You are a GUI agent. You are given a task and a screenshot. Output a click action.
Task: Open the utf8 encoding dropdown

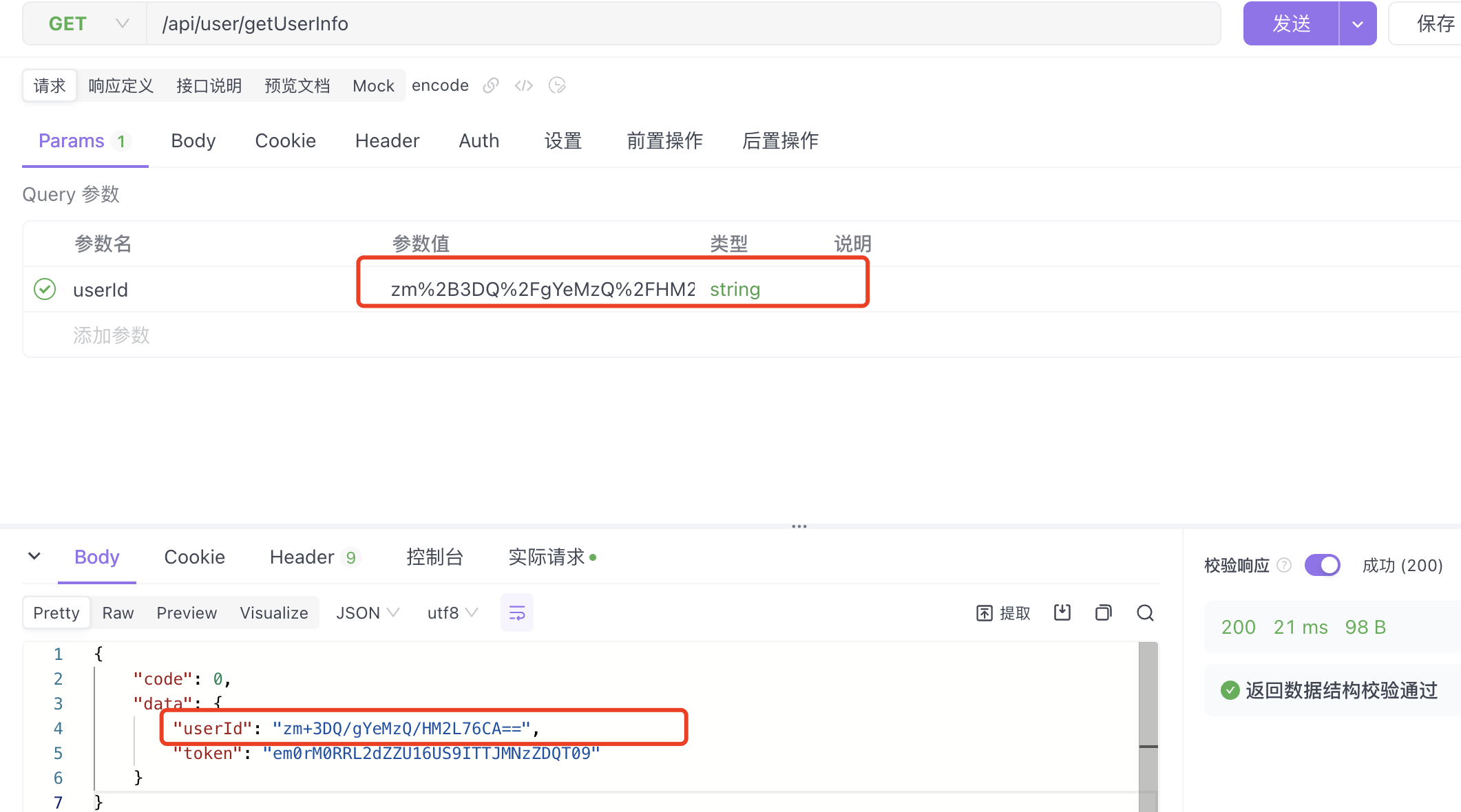click(x=452, y=612)
